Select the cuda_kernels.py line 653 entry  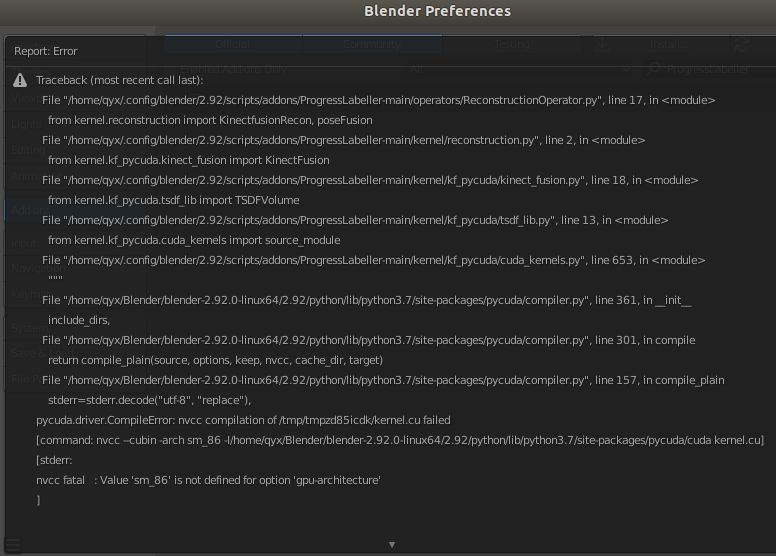tap(374, 260)
